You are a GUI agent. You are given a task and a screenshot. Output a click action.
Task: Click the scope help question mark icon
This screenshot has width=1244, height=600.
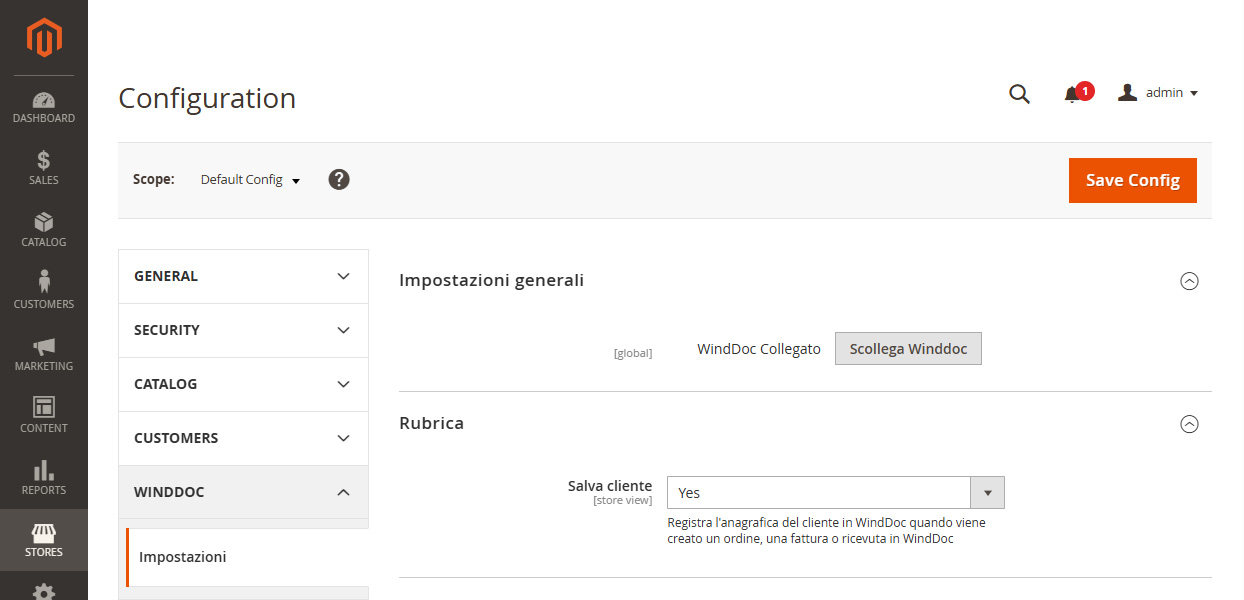[x=339, y=179]
